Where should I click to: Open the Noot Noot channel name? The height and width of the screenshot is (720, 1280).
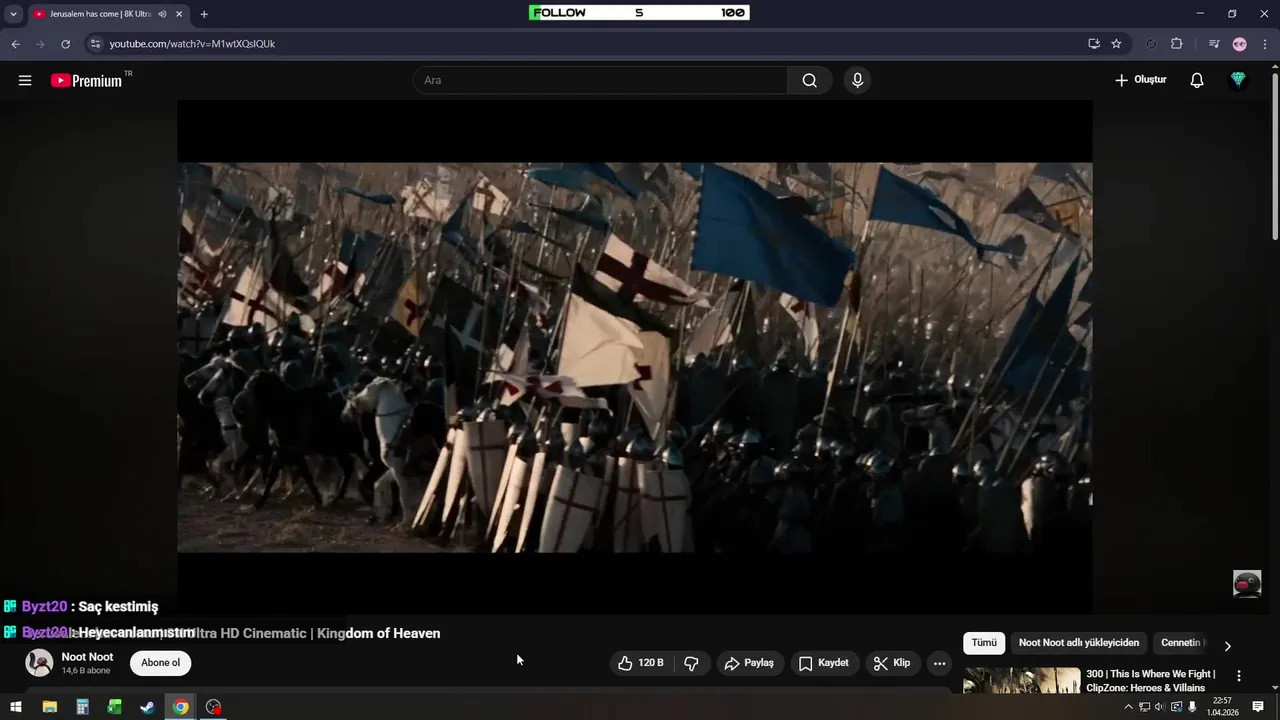point(87,657)
